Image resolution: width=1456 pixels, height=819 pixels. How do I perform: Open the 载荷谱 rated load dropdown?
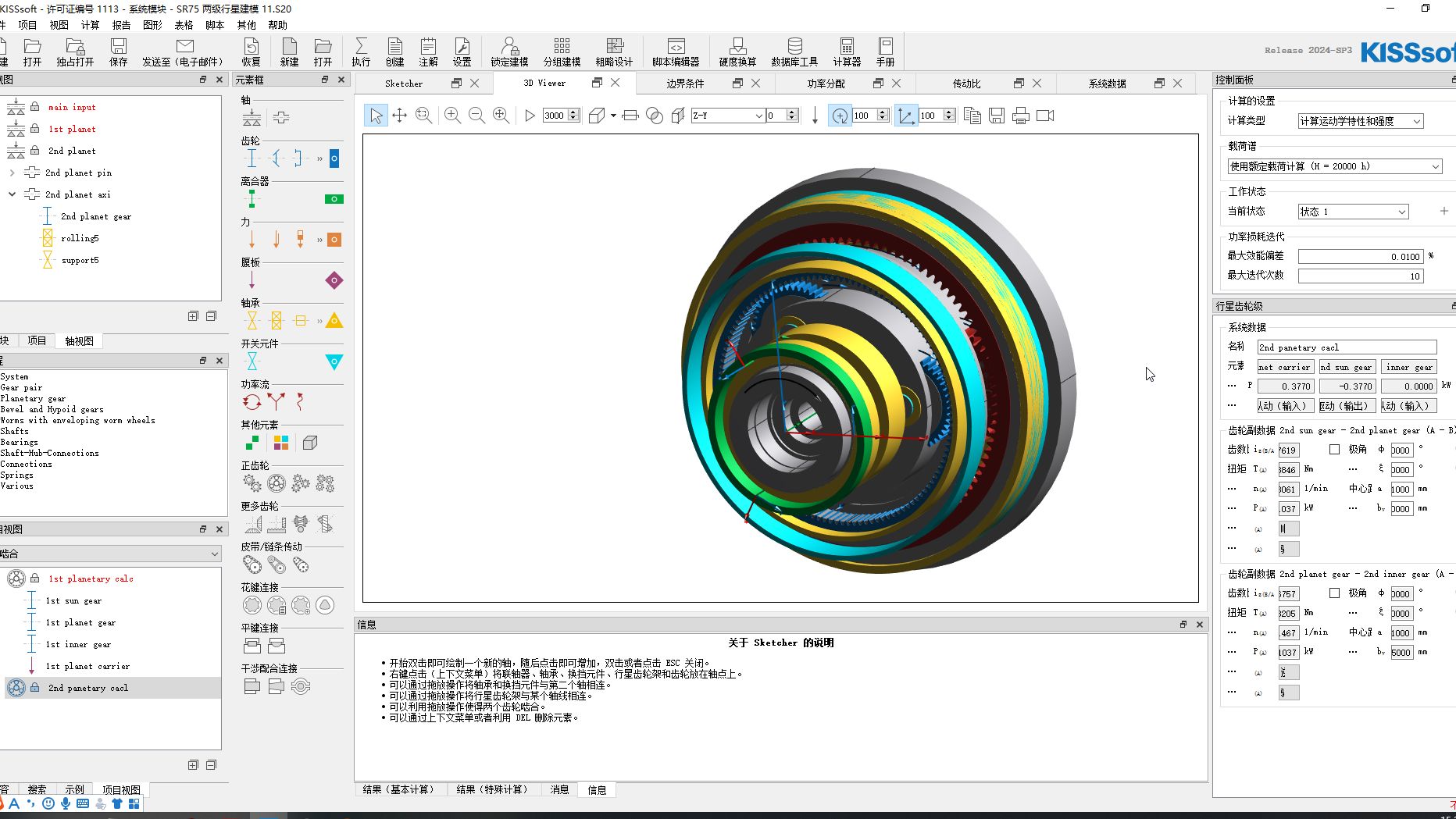coord(1334,166)
